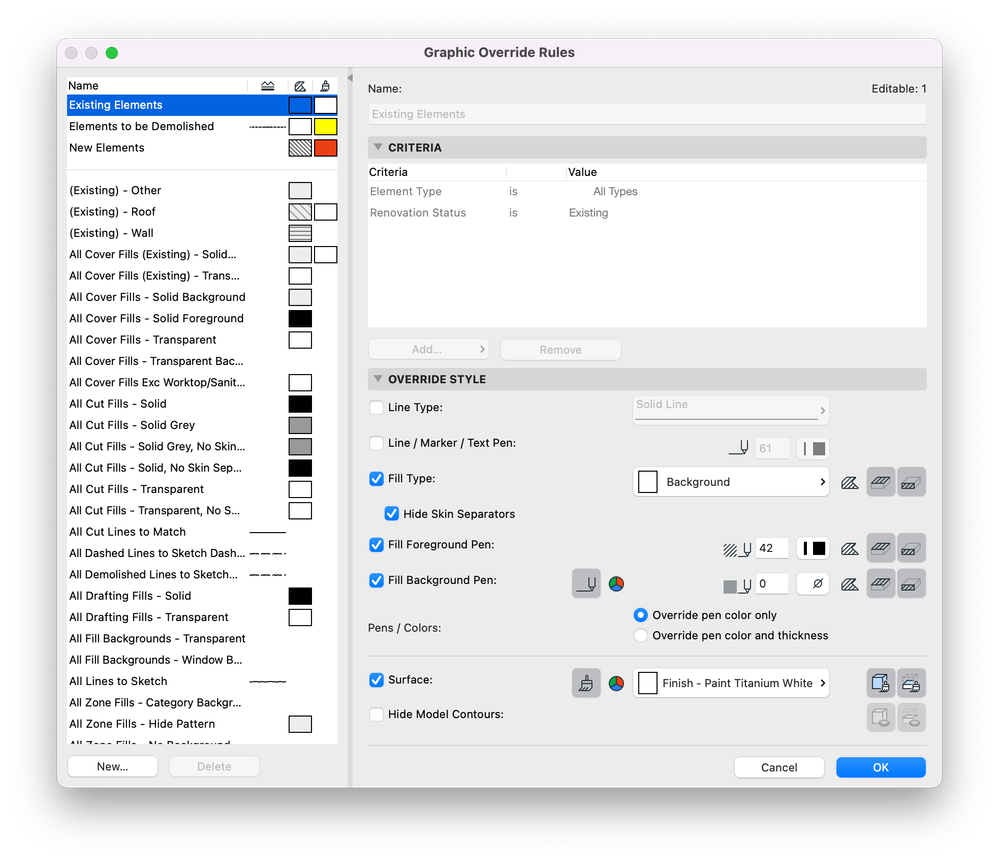
Task: Uncheck Hide Skin Separators
Action: point(393,514)
